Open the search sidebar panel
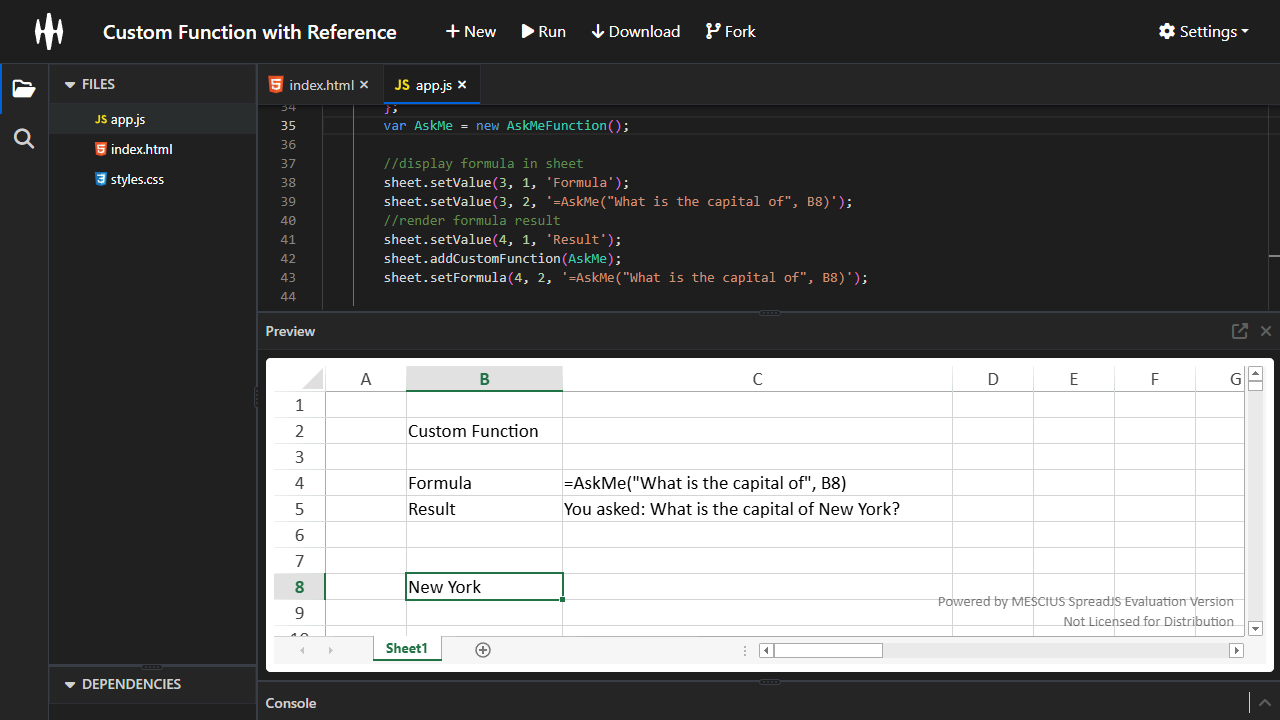Viewport: 1280px width, 720px height. coord(23,138)
